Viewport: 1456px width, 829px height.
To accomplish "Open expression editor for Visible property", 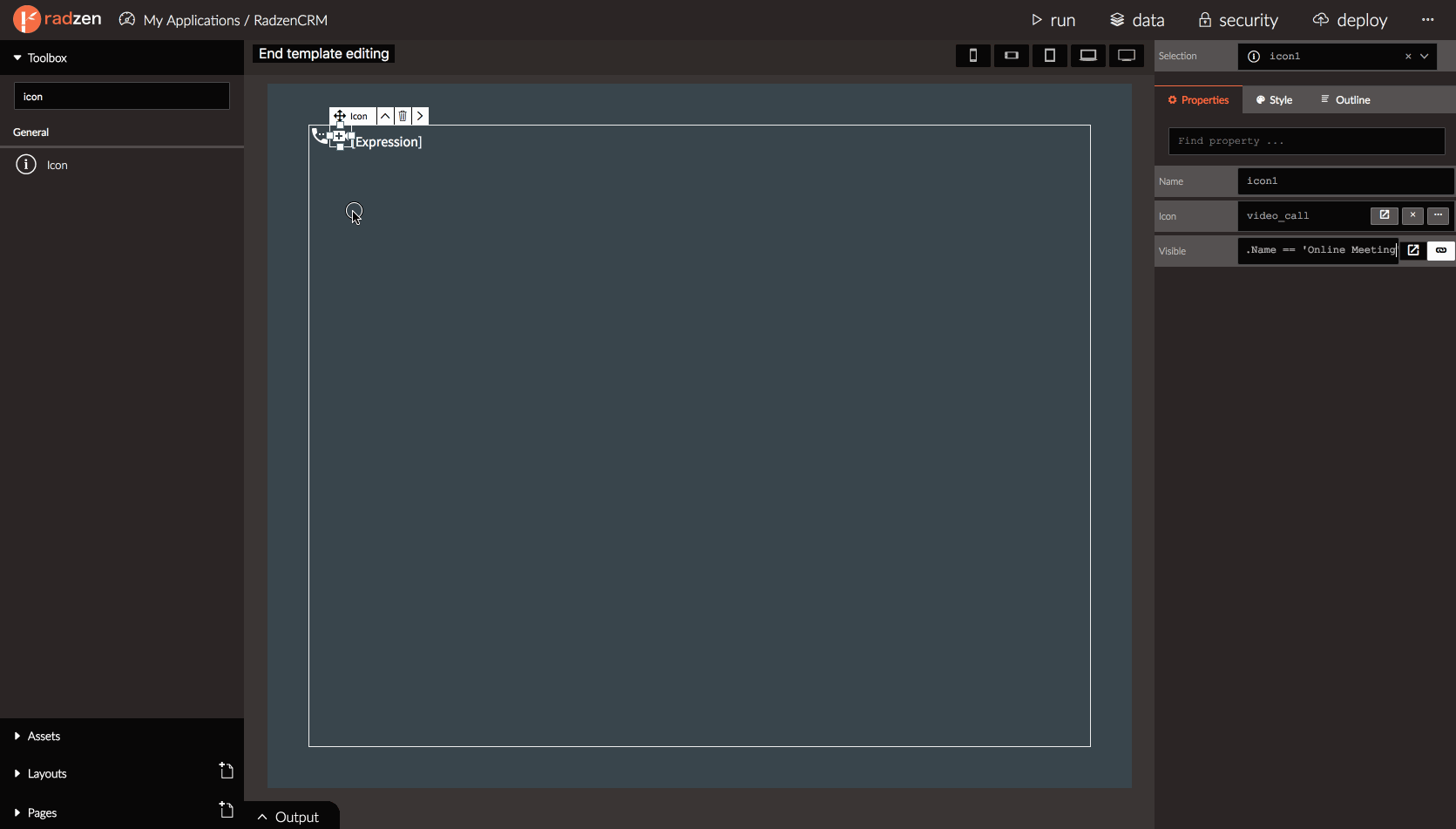I will [1413, 250].
